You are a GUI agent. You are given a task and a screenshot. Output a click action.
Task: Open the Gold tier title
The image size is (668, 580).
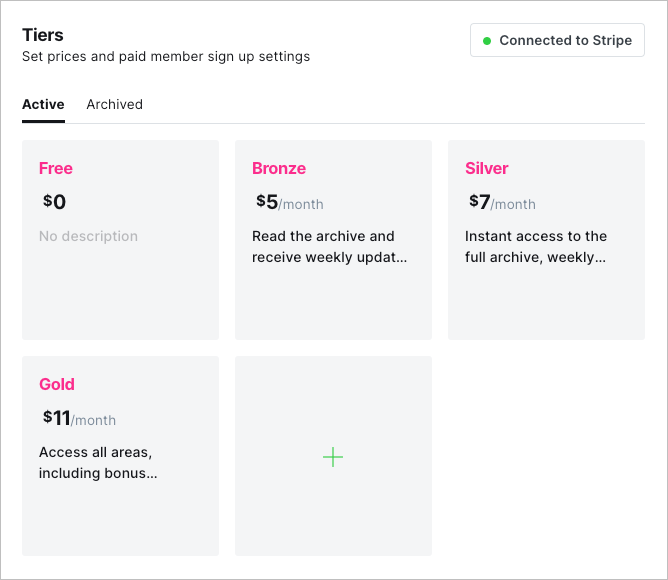(x=57, y=384)
